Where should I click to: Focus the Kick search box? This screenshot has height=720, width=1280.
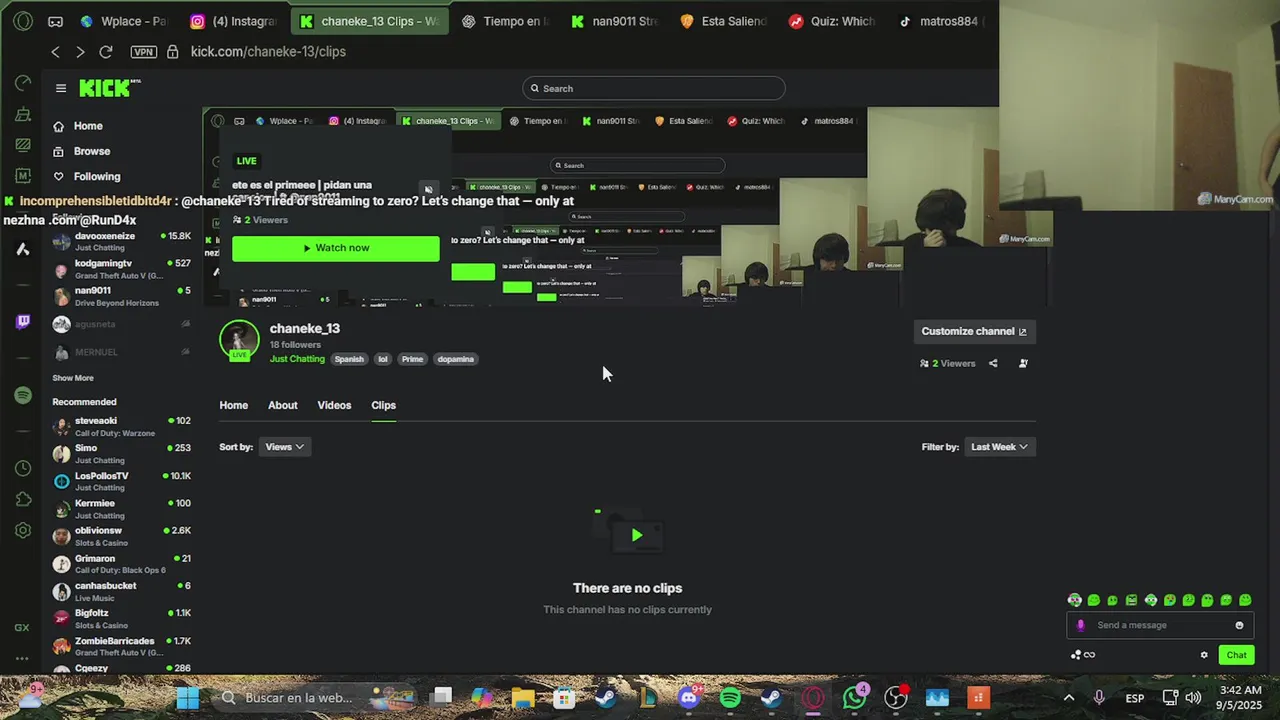coord(654,88)
